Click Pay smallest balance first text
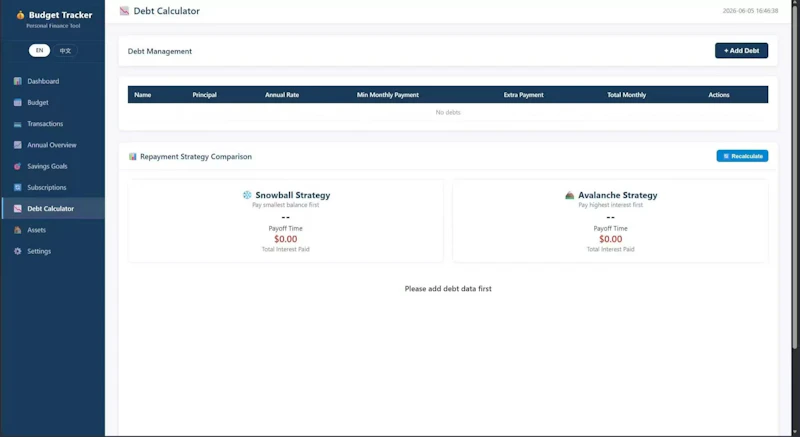Image resolution: width=800 pixels, height=437 pixels. coord(286,205)
